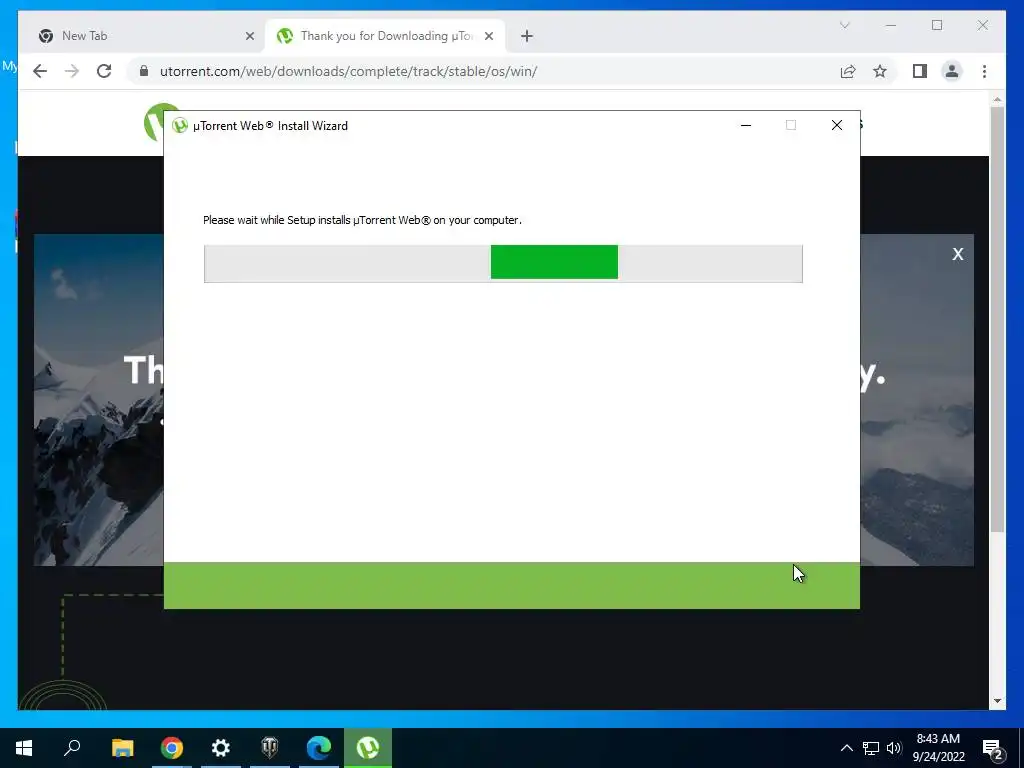Open the World of Tanks taskbar icon
This screenshot has width=1024, height=768.
[x=270, y=748]
